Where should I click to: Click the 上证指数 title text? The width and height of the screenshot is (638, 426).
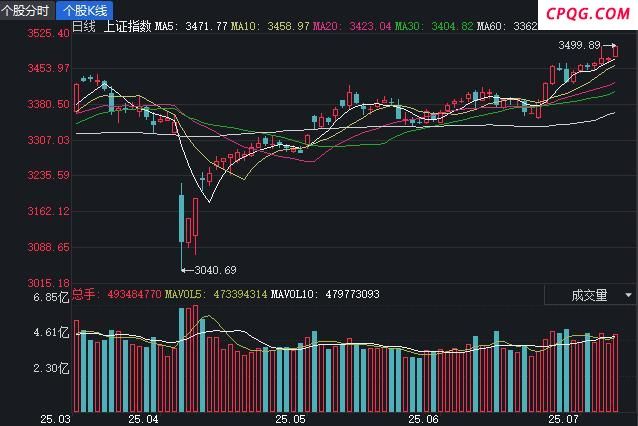(127, 27)
